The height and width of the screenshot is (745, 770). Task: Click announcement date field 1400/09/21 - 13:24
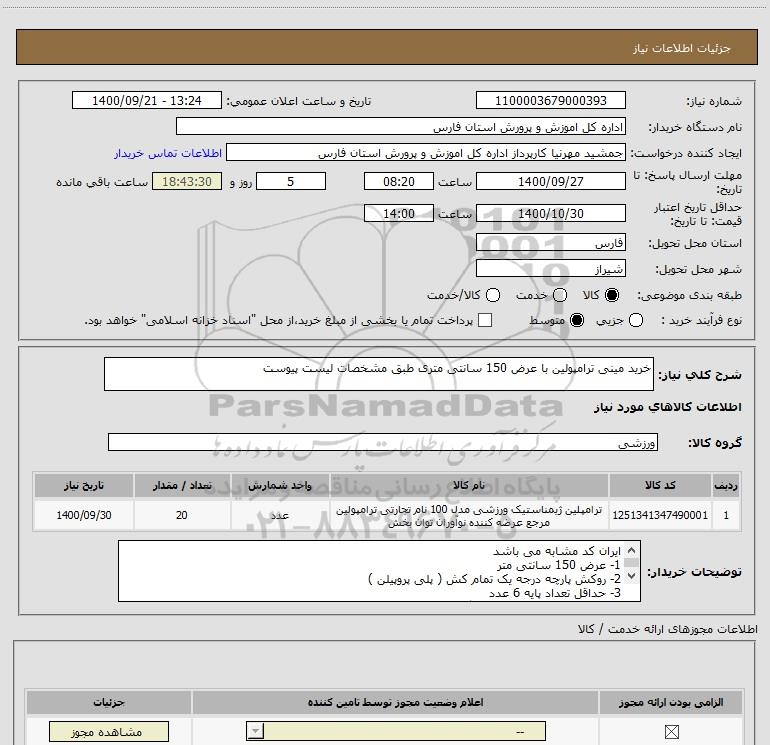click(x=147, y=100)
